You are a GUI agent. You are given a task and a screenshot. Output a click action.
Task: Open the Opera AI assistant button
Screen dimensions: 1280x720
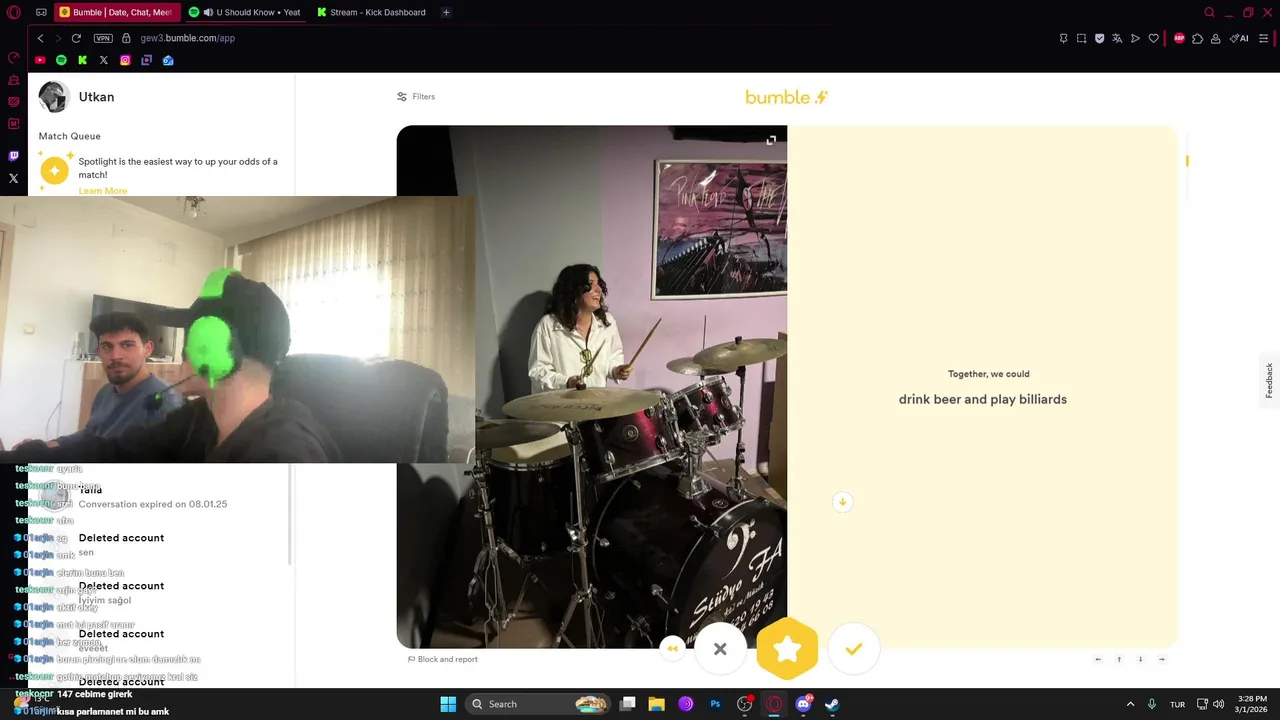click(x=1239, y=38)
